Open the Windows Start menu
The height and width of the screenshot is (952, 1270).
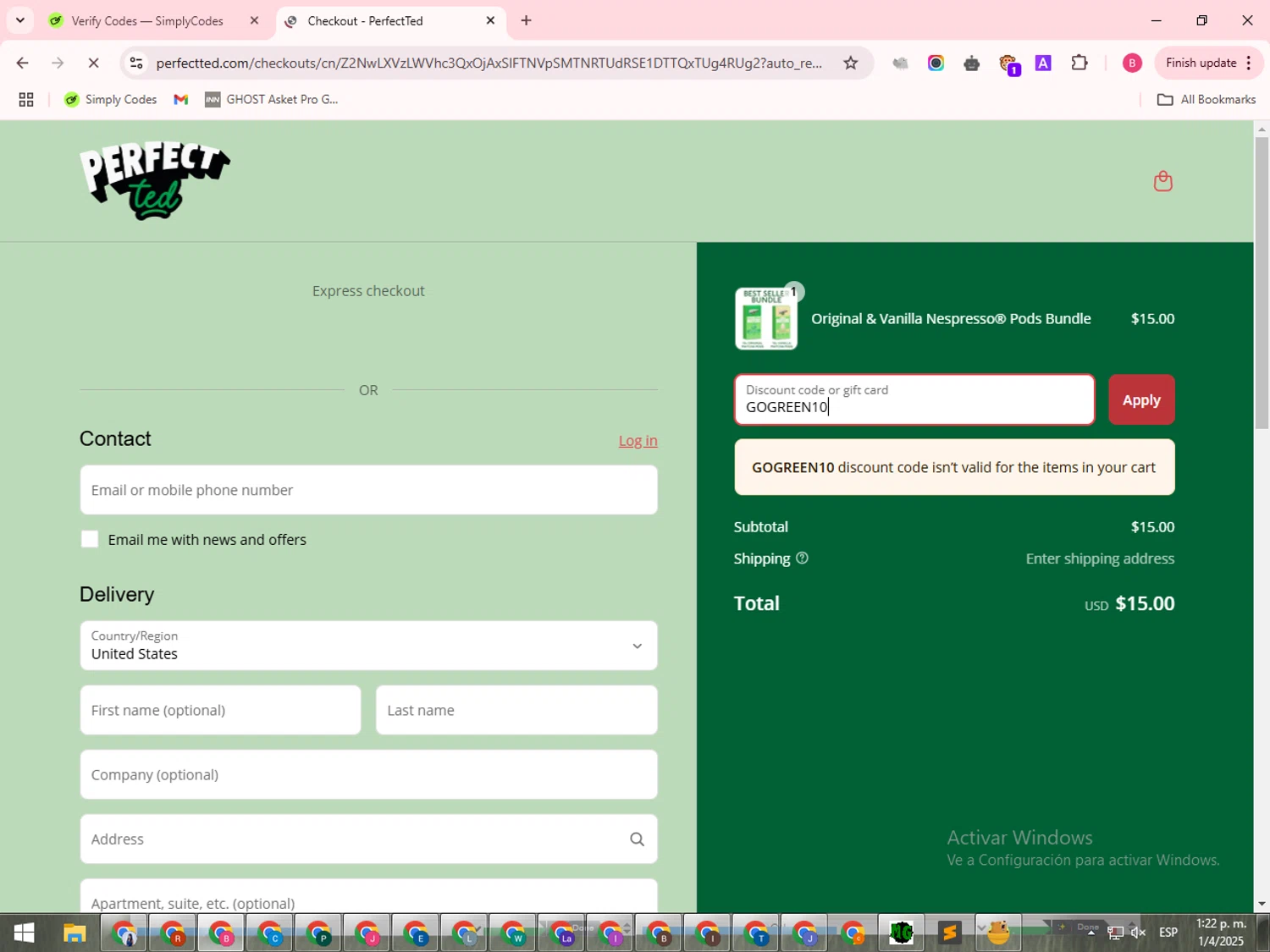click(x=24, y=933)
